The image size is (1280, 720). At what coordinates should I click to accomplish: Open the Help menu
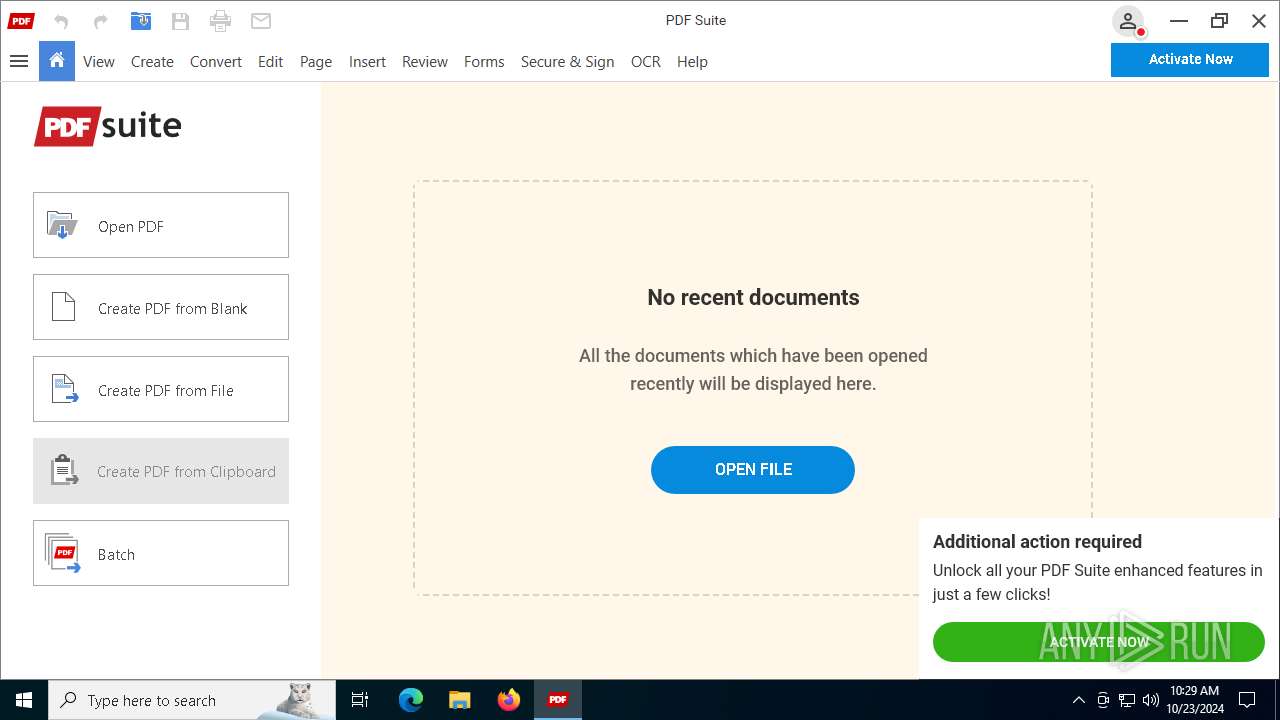click(x=692, y=61)
